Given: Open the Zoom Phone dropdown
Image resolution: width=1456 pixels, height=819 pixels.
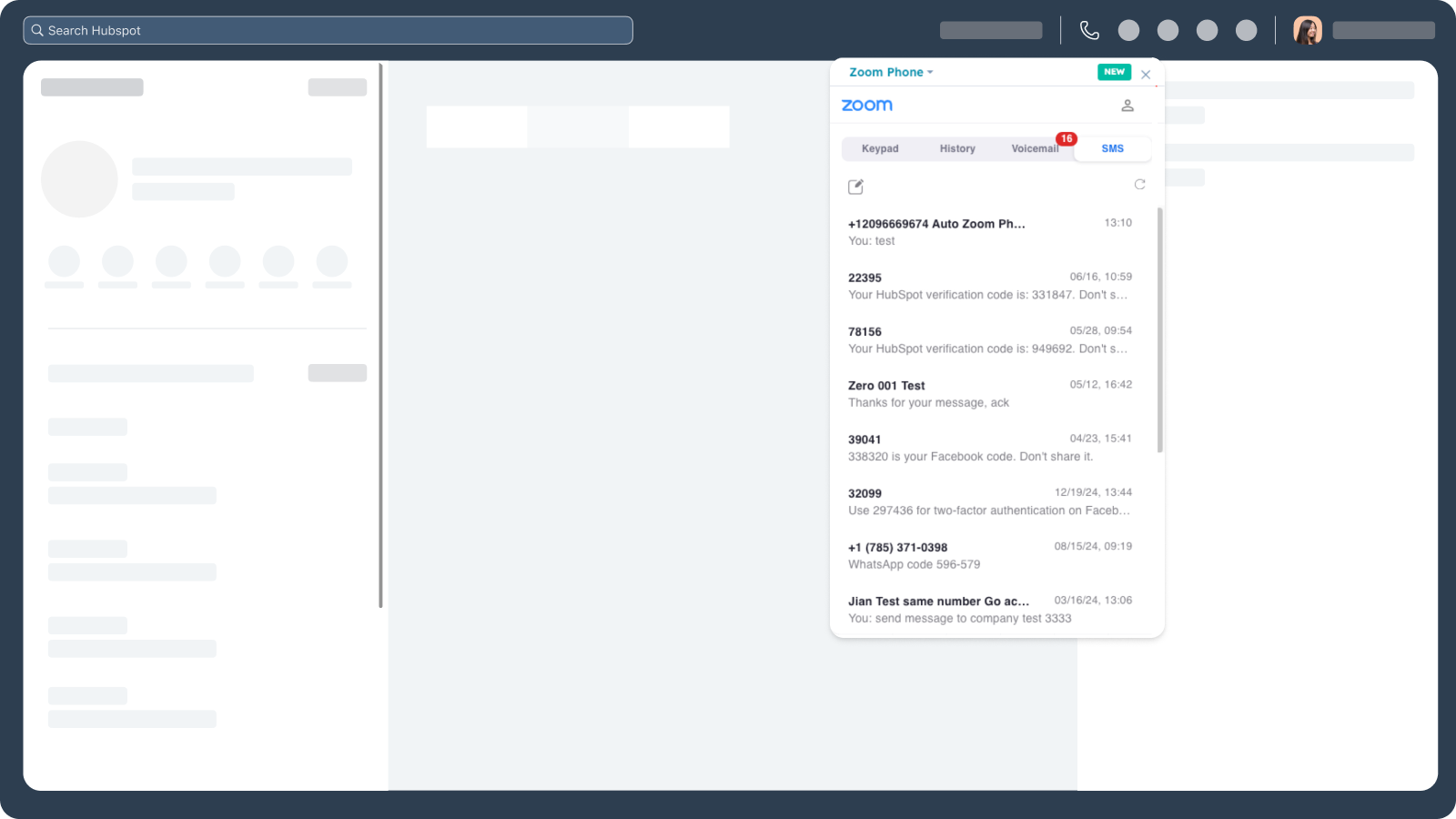Looking at the screenshot, I should [891, 72].
